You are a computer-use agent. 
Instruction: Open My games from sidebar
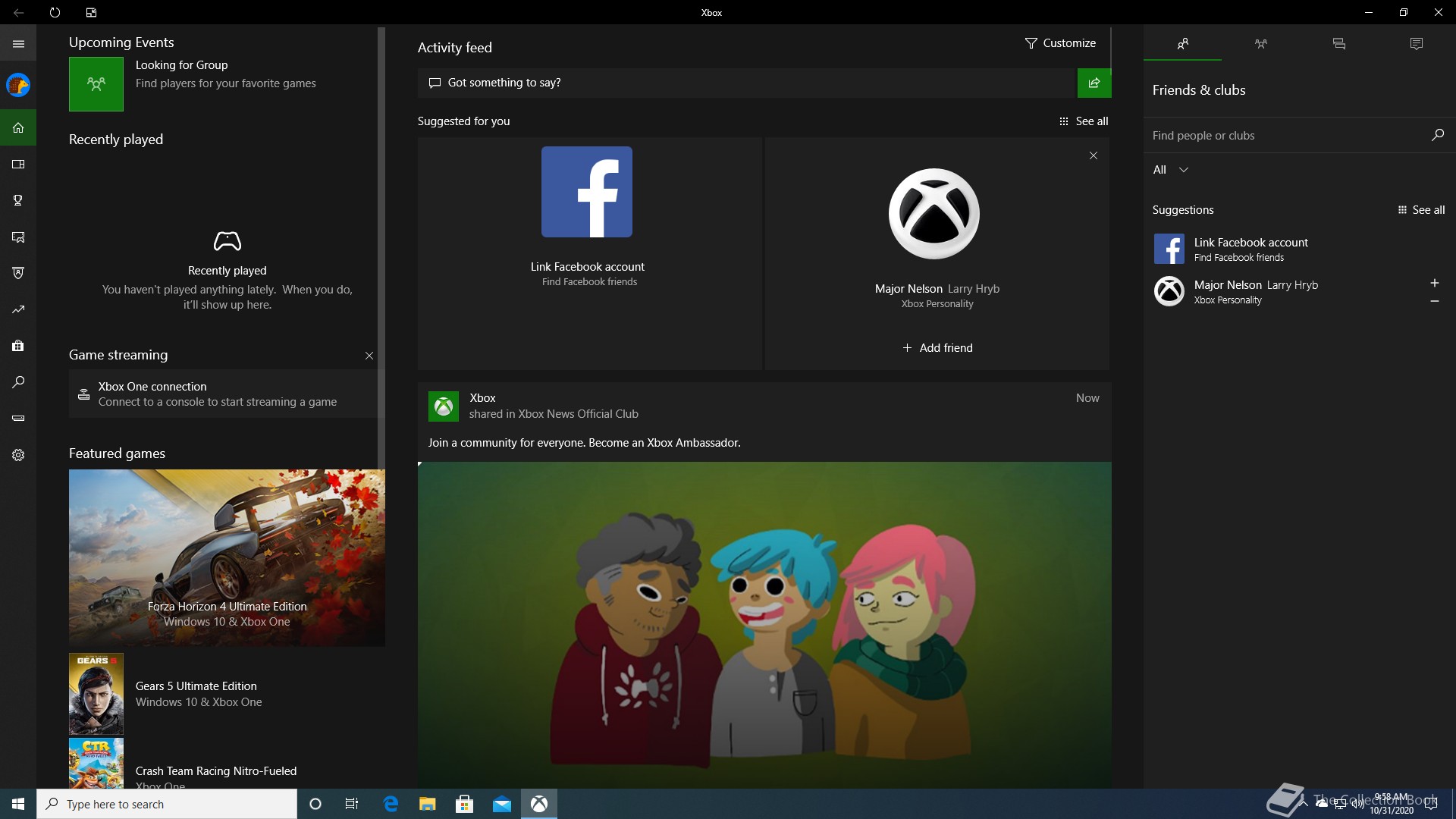(x=18, y=164)
